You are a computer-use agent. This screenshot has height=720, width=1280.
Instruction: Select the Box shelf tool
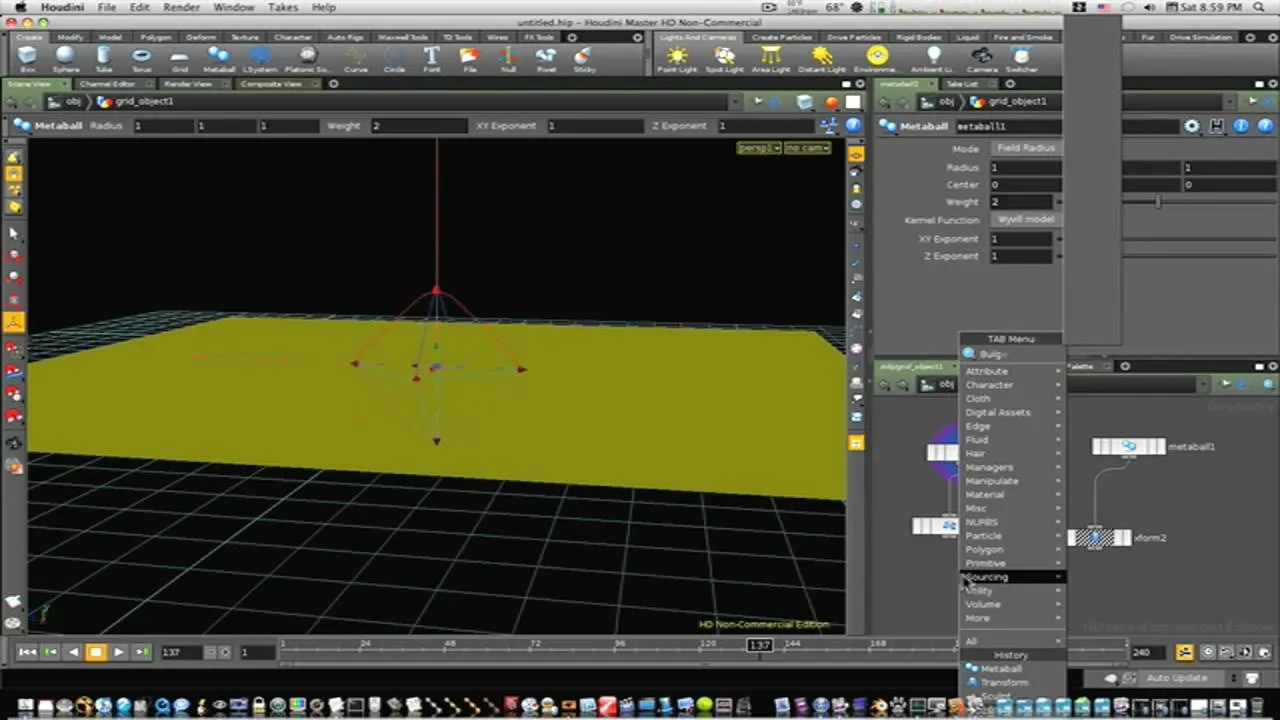tap(27, 59)
